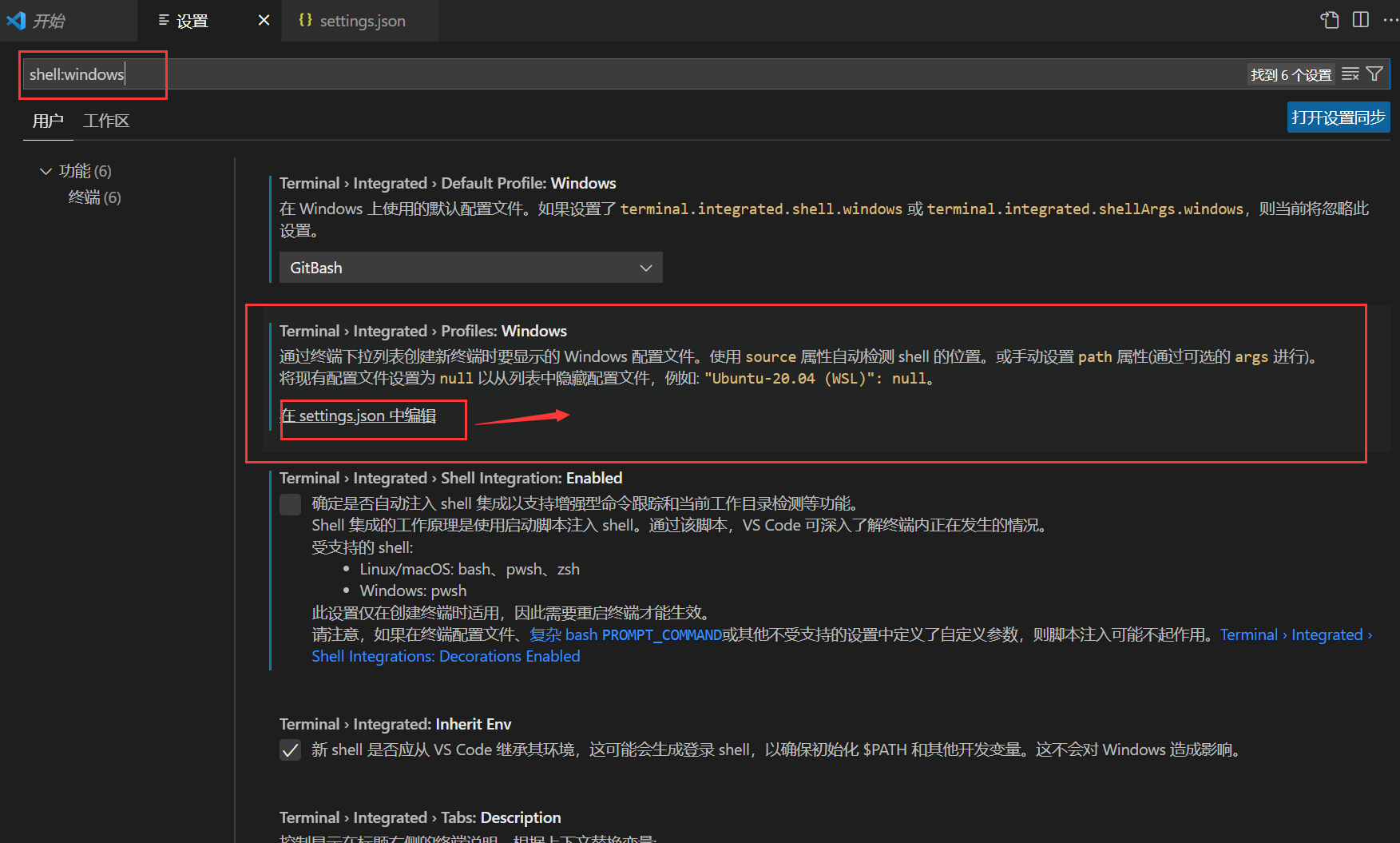Click the VS Code logo icon
The image size is (1400, 843).
pos(16,20)
